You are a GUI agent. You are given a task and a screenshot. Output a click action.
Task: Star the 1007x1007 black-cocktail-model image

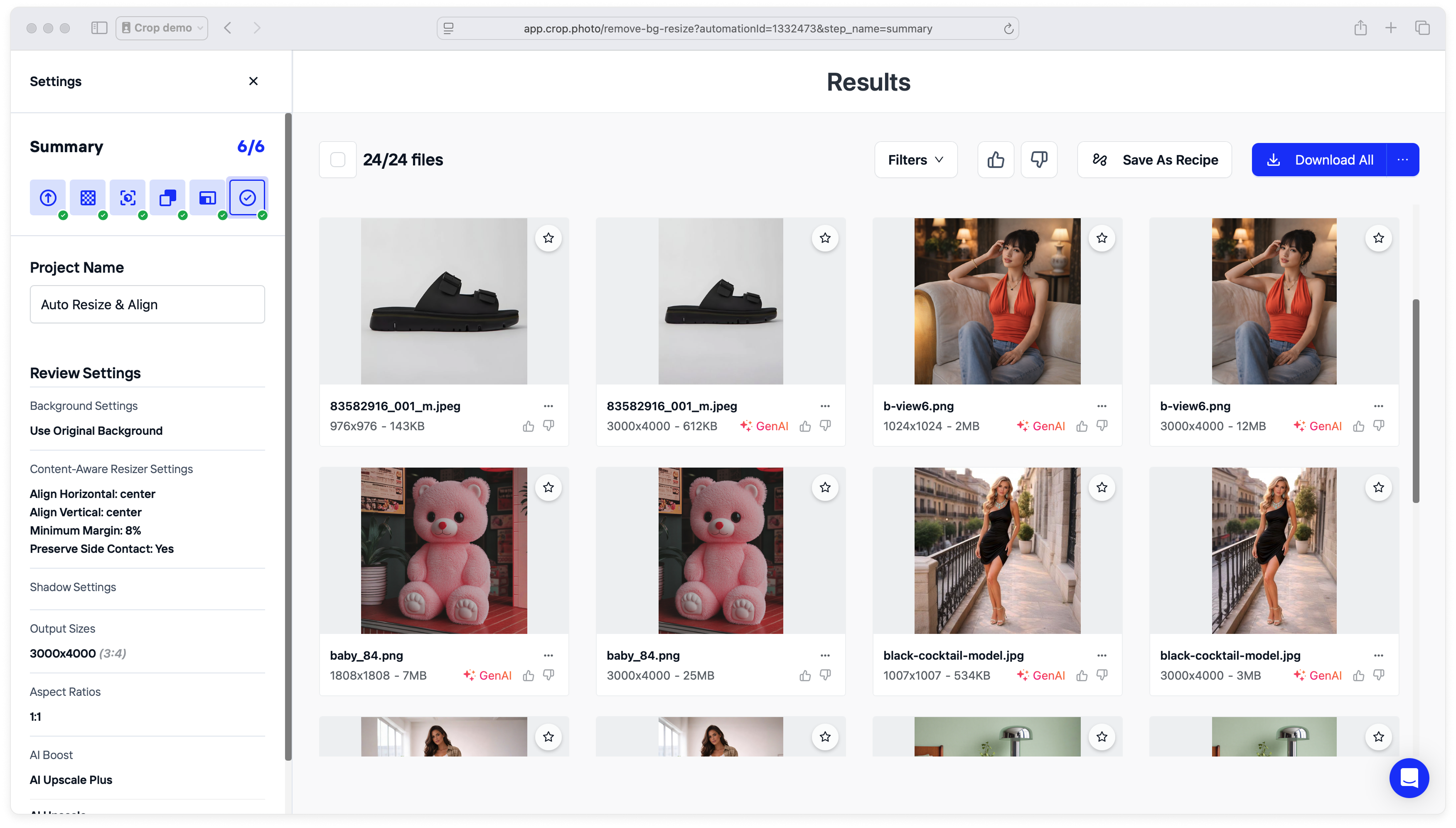tap(1102, 487)
